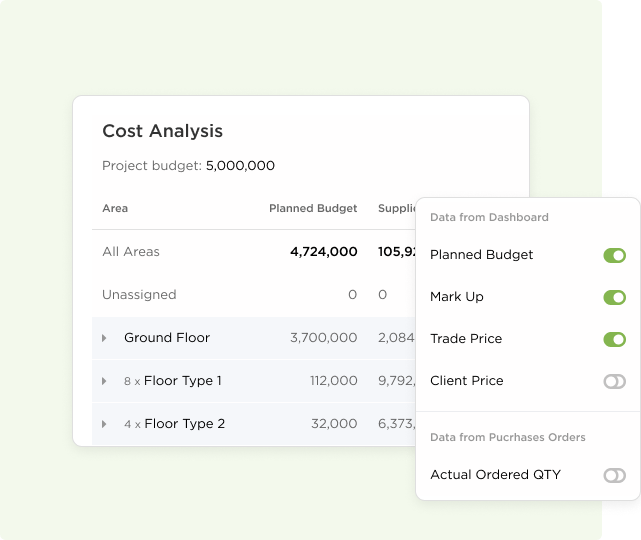This screenshot has height=540, width=641.
Task: Select the 8 x Floor Type 1 row
Action: (253, 381)
